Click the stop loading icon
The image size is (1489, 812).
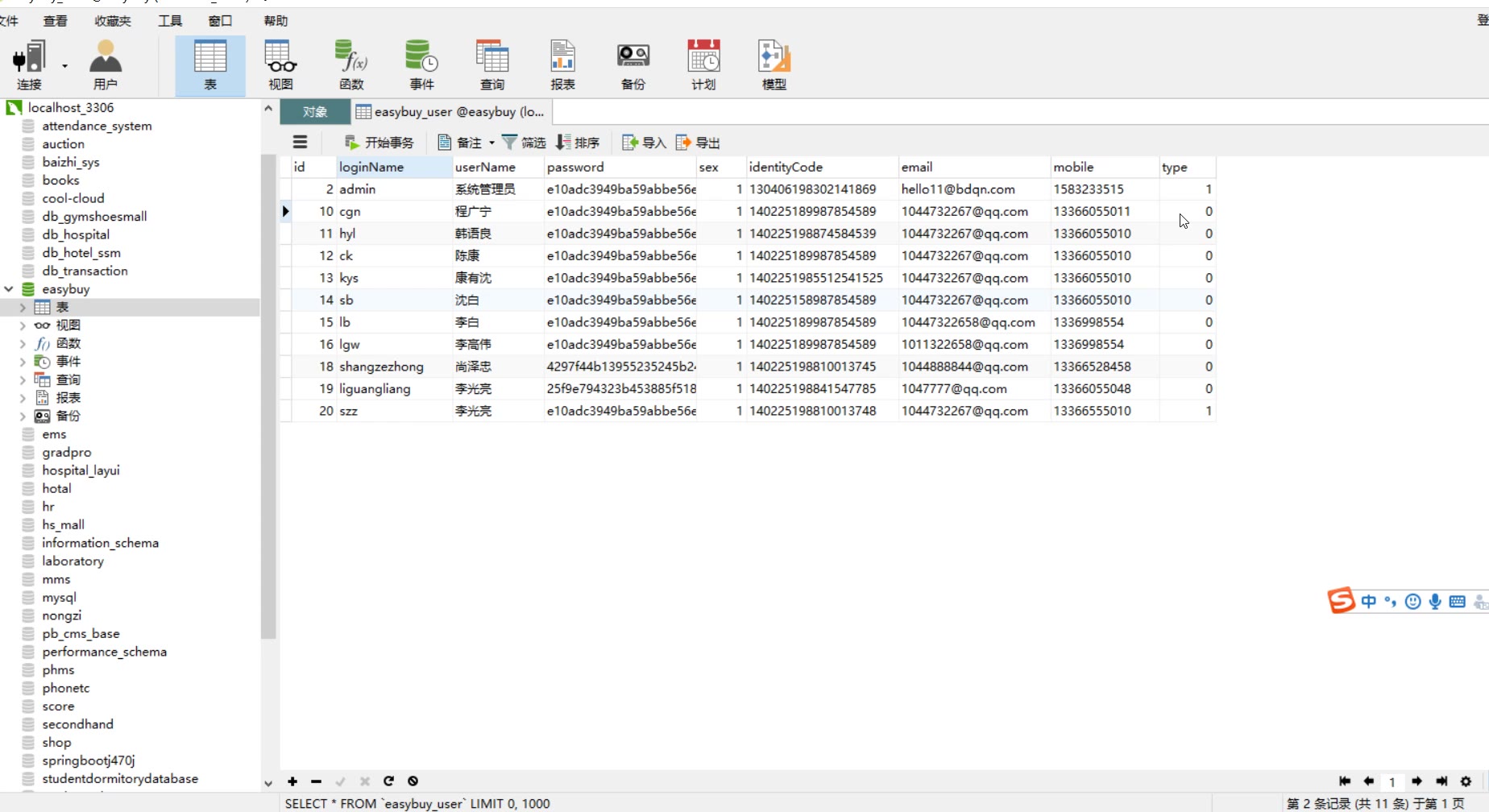point(413,781)
